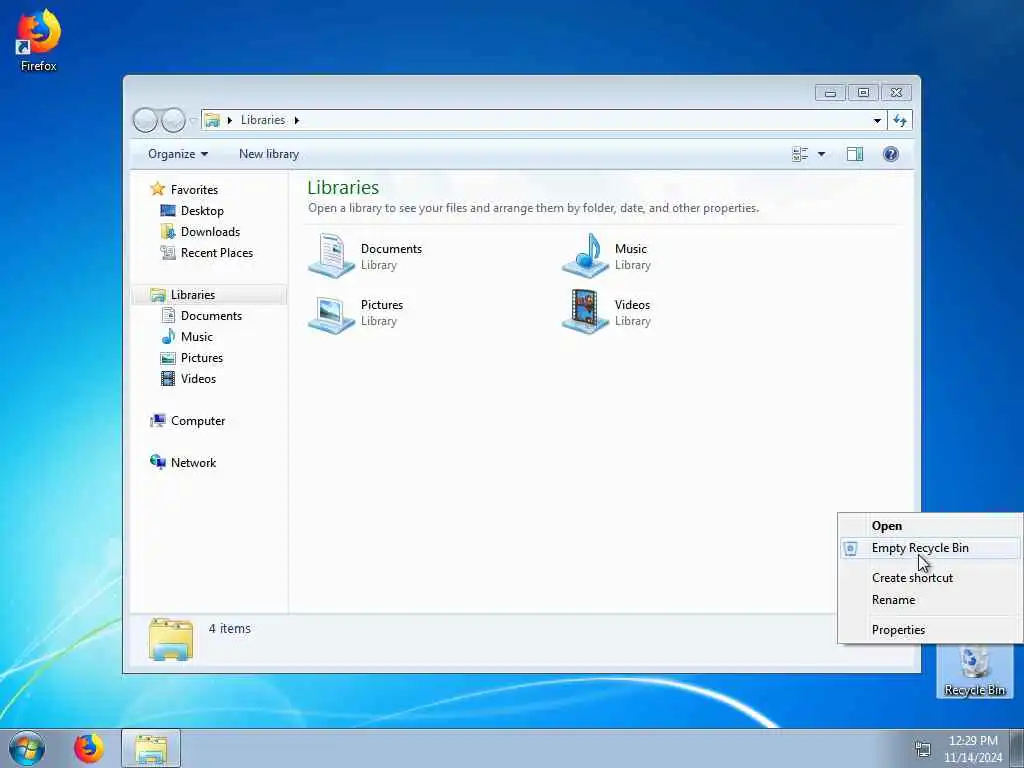Viewport: 1024px width, 768px height.
Task: Launch Firefox from the taskbar
Action: point(89,748)
